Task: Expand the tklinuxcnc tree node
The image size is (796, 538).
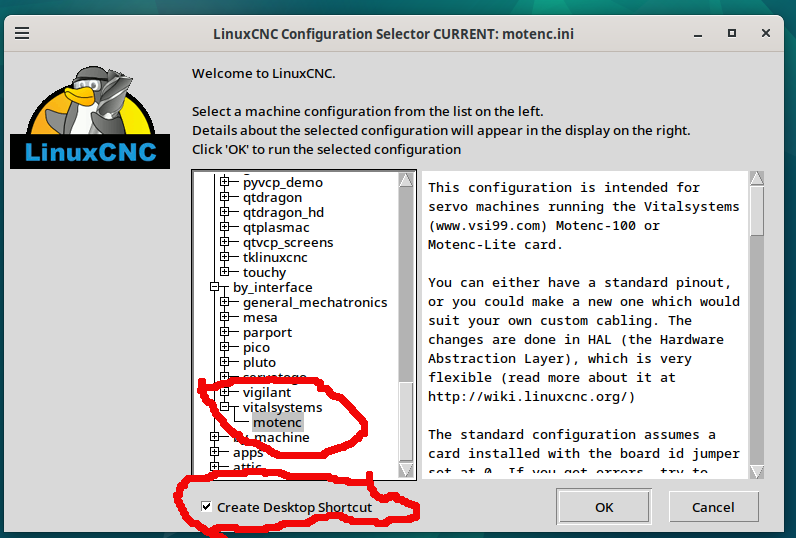Action: pyautogui.click(x=225, y=256)
